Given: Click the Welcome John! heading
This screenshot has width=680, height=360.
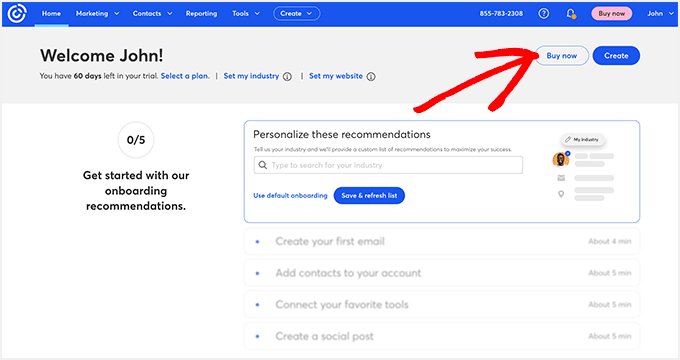Looking at the screenshot, I should pos(102,56).
